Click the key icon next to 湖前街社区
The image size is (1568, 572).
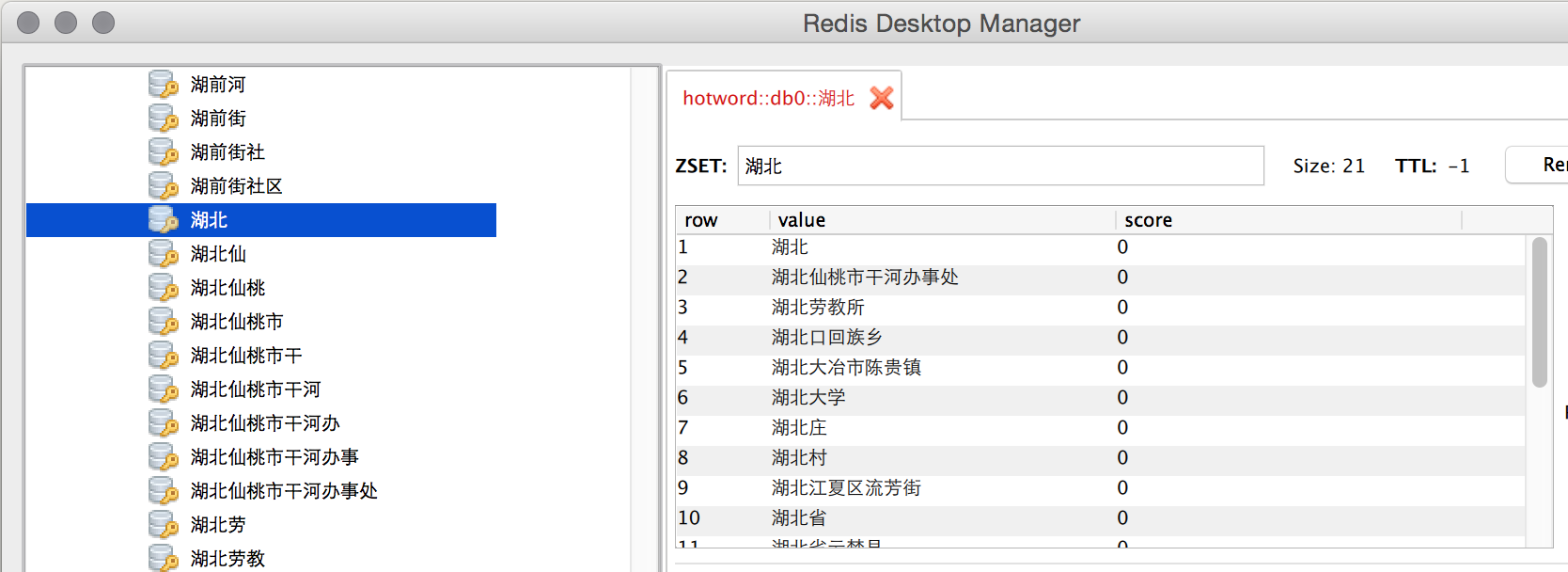click(163, 186)
